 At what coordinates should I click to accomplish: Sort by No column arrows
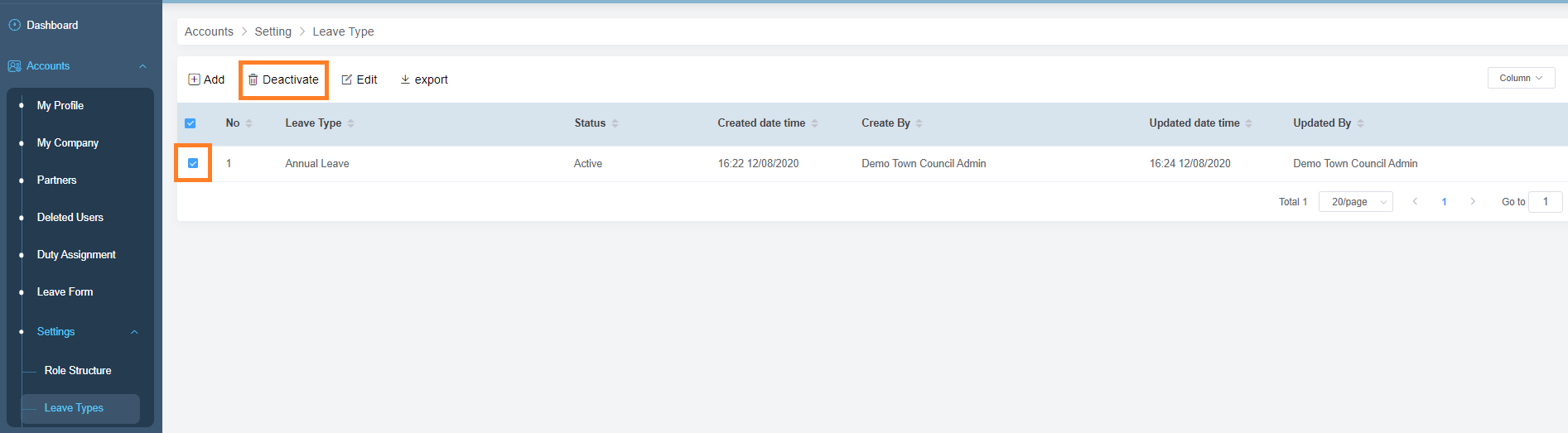[x=248, y=123]
